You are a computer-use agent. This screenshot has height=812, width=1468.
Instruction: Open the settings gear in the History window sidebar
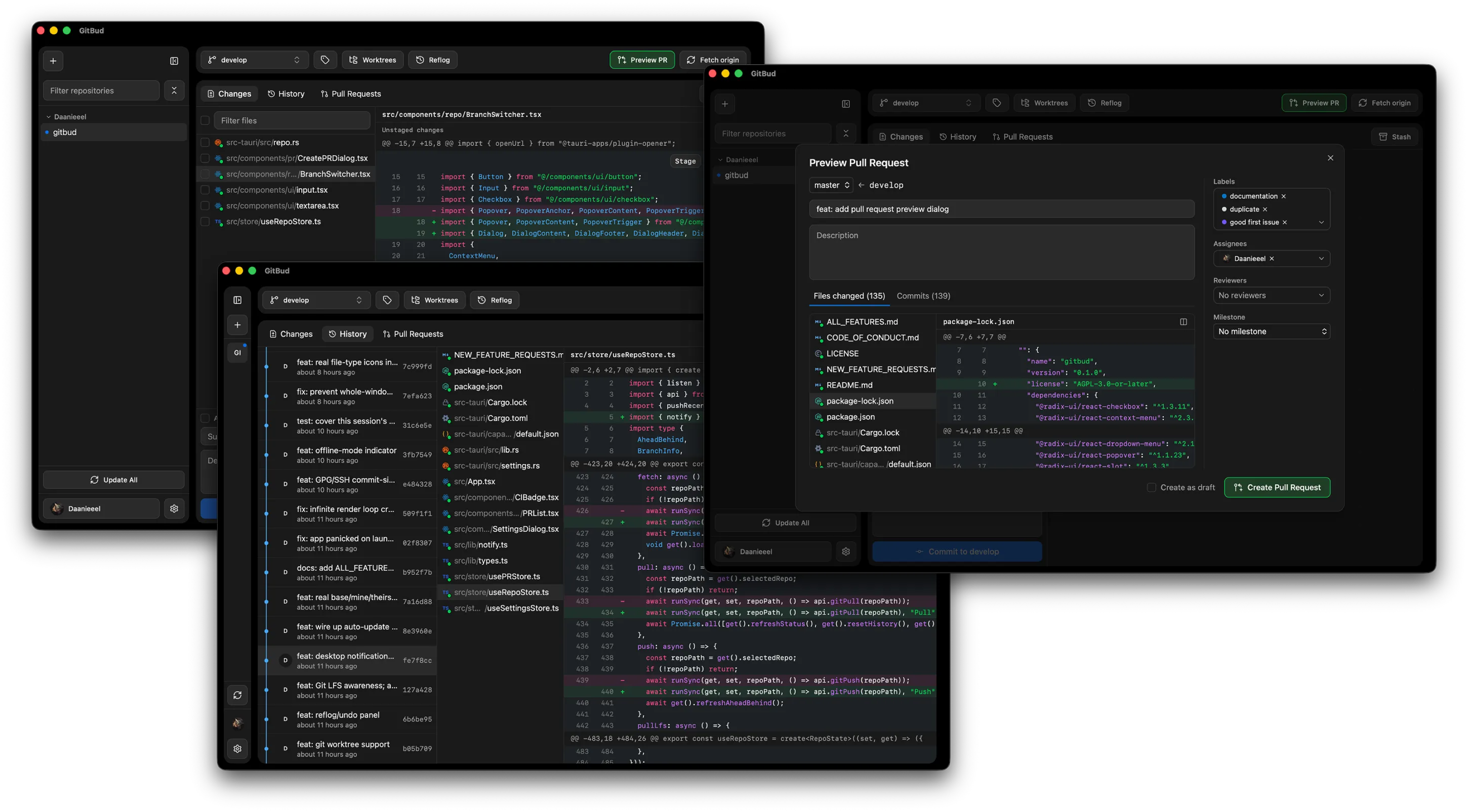[237, 749]
